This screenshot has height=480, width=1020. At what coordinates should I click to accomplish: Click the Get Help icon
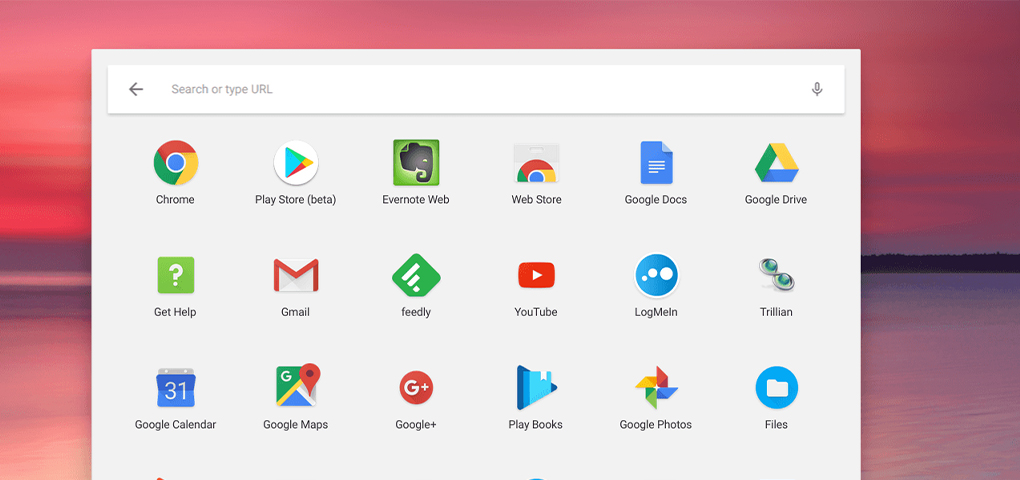175,275
